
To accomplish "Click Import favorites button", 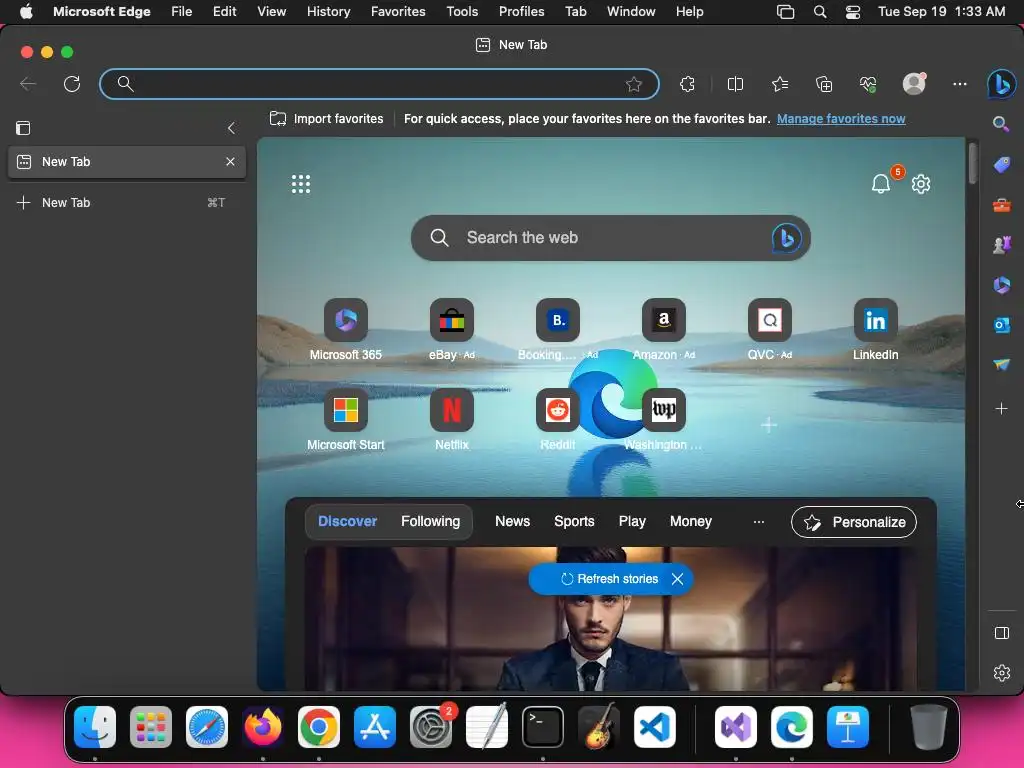I will pos(327,119).
